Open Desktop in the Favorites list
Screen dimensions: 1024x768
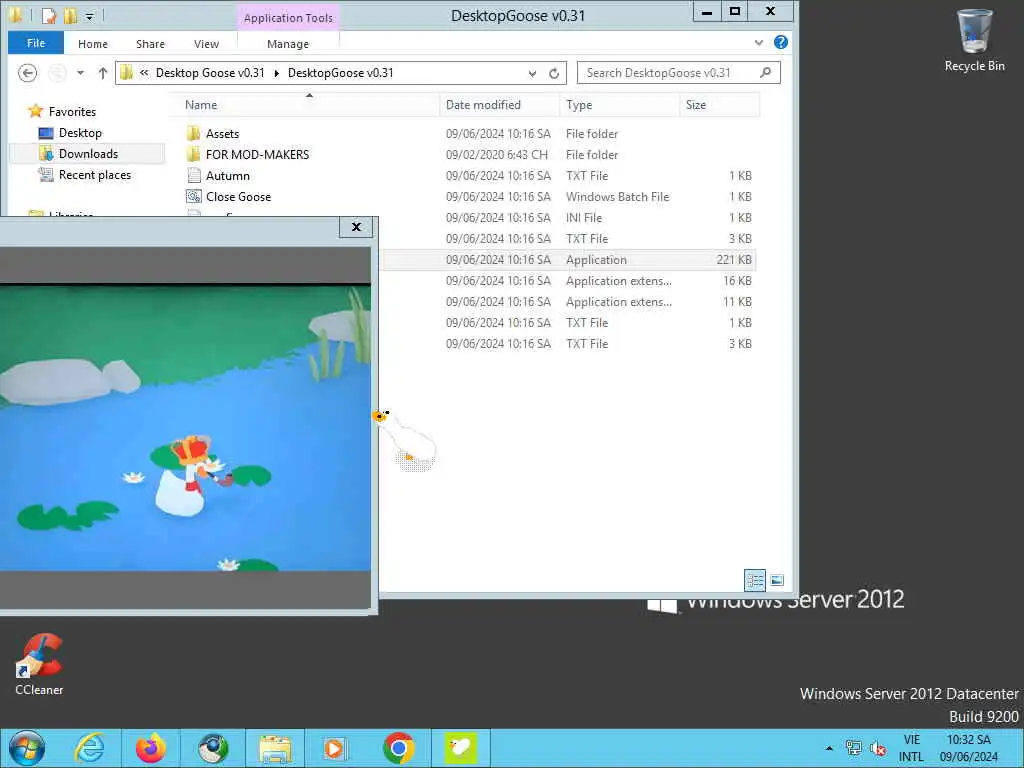pyautogui.click(x=80, y=133)
